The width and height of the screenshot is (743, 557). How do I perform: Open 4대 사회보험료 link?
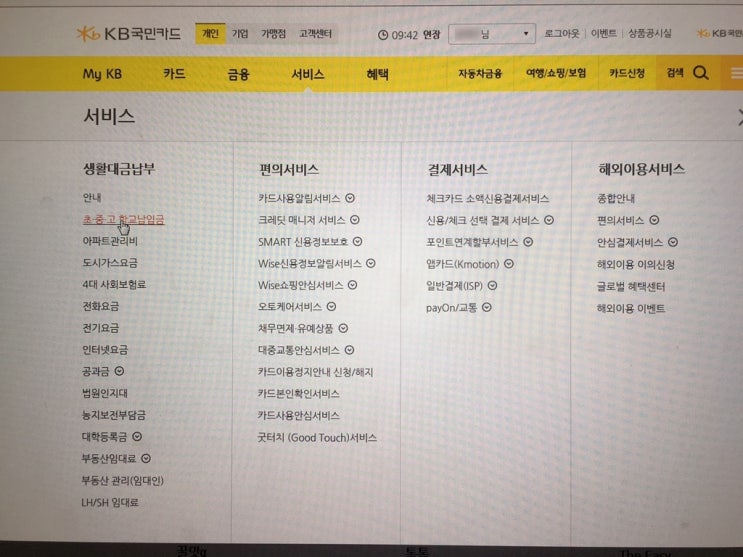click(x=114, y=284)
